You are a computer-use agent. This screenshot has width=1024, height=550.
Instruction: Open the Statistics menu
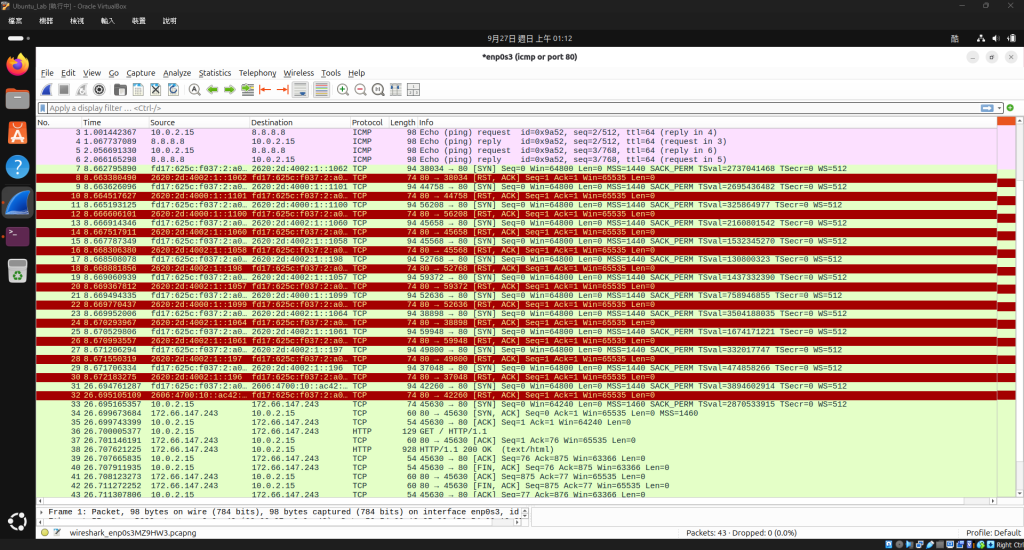215,73
